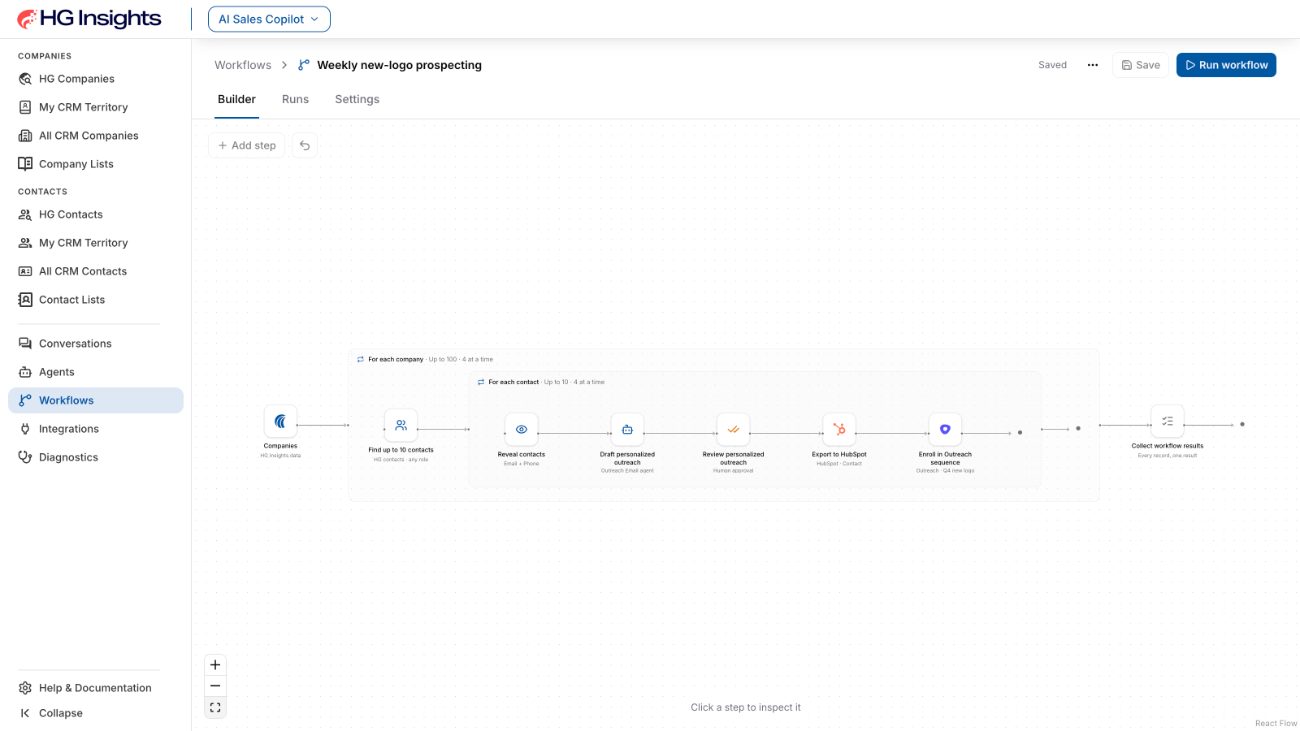Click the undo arrow icon

click(x=305, y=145)
